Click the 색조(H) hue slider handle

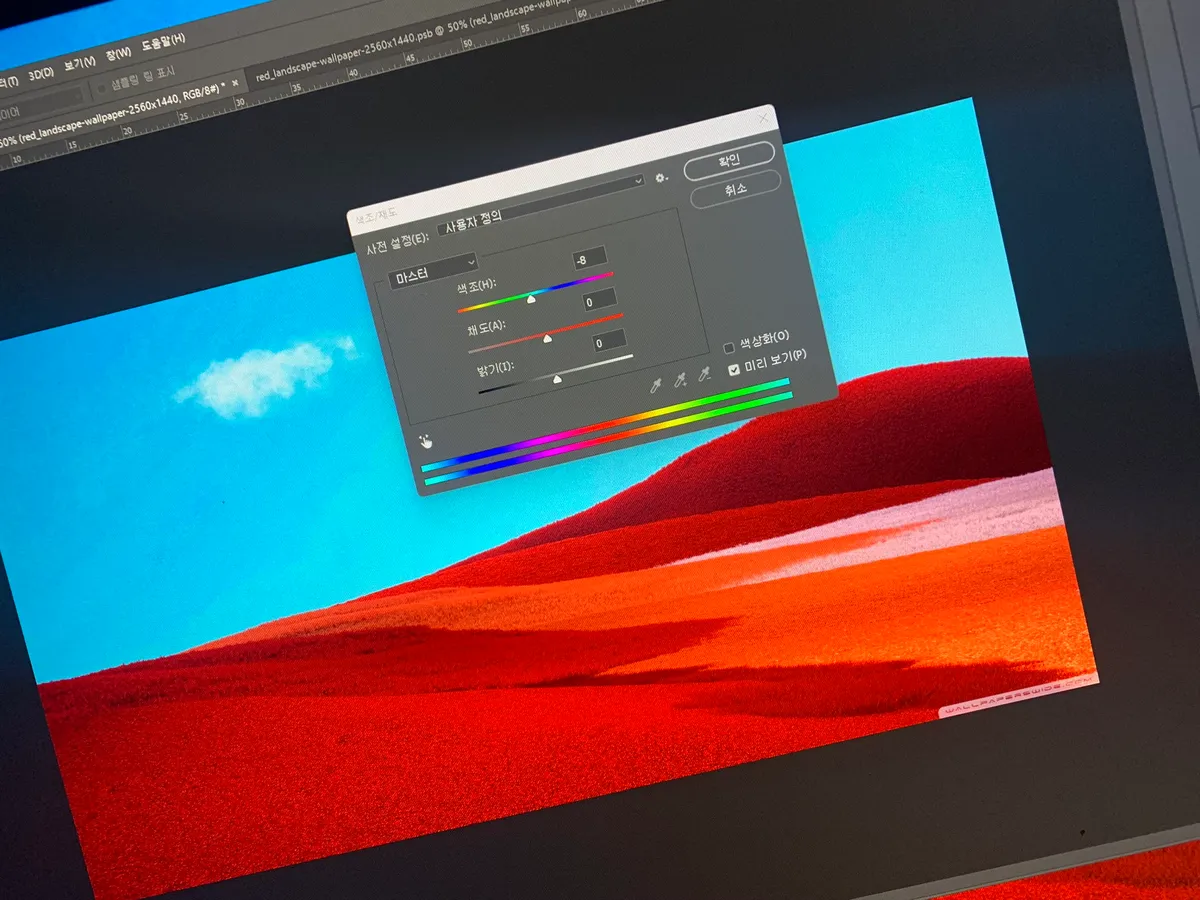pyautogui.click(x=530, y=298)
